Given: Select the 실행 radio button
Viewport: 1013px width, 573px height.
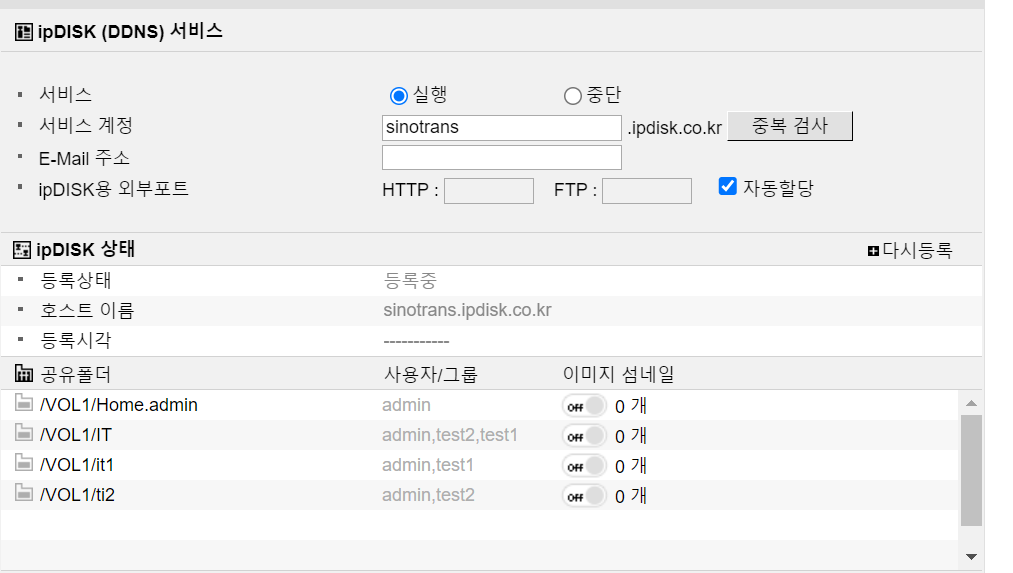Looking at the screenshot, I should [x=399, y=96].
